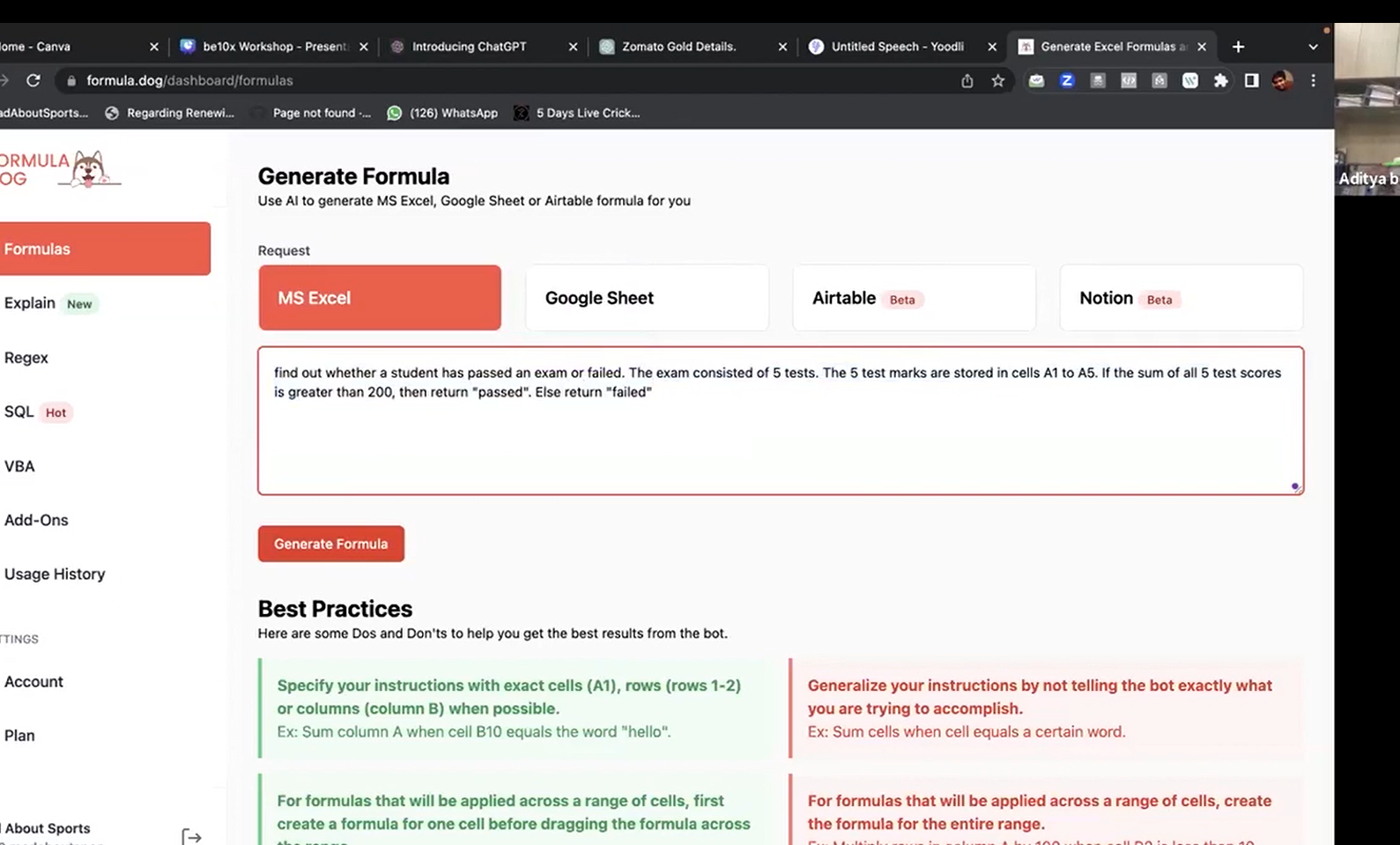Open Add-Ons in the sidebar
Image resolution: width=1400 pixels, height=845 pixels.
coord(36,520)
